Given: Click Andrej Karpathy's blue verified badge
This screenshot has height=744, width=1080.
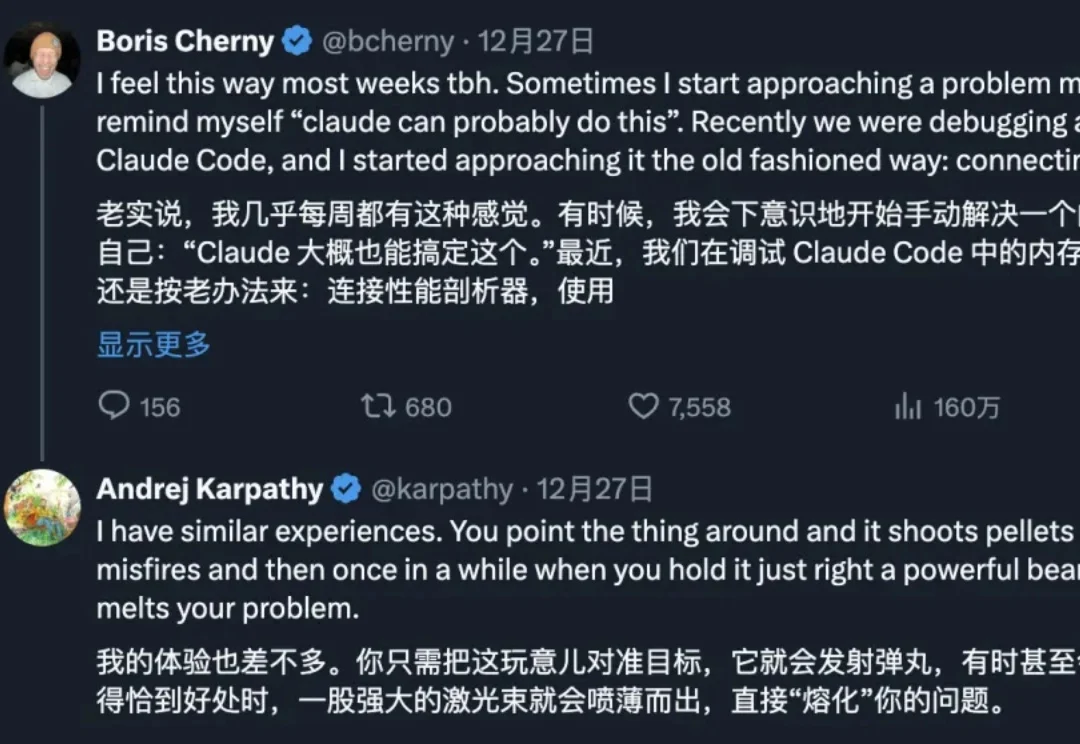Looking at the screenshot, I should pyautogui.click(x=345, y=489).
